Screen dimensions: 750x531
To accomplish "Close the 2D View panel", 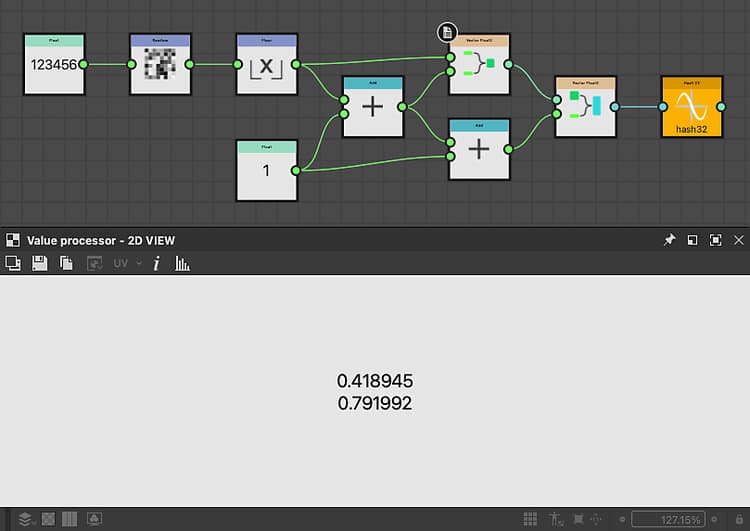I will [x=739, y=240].
